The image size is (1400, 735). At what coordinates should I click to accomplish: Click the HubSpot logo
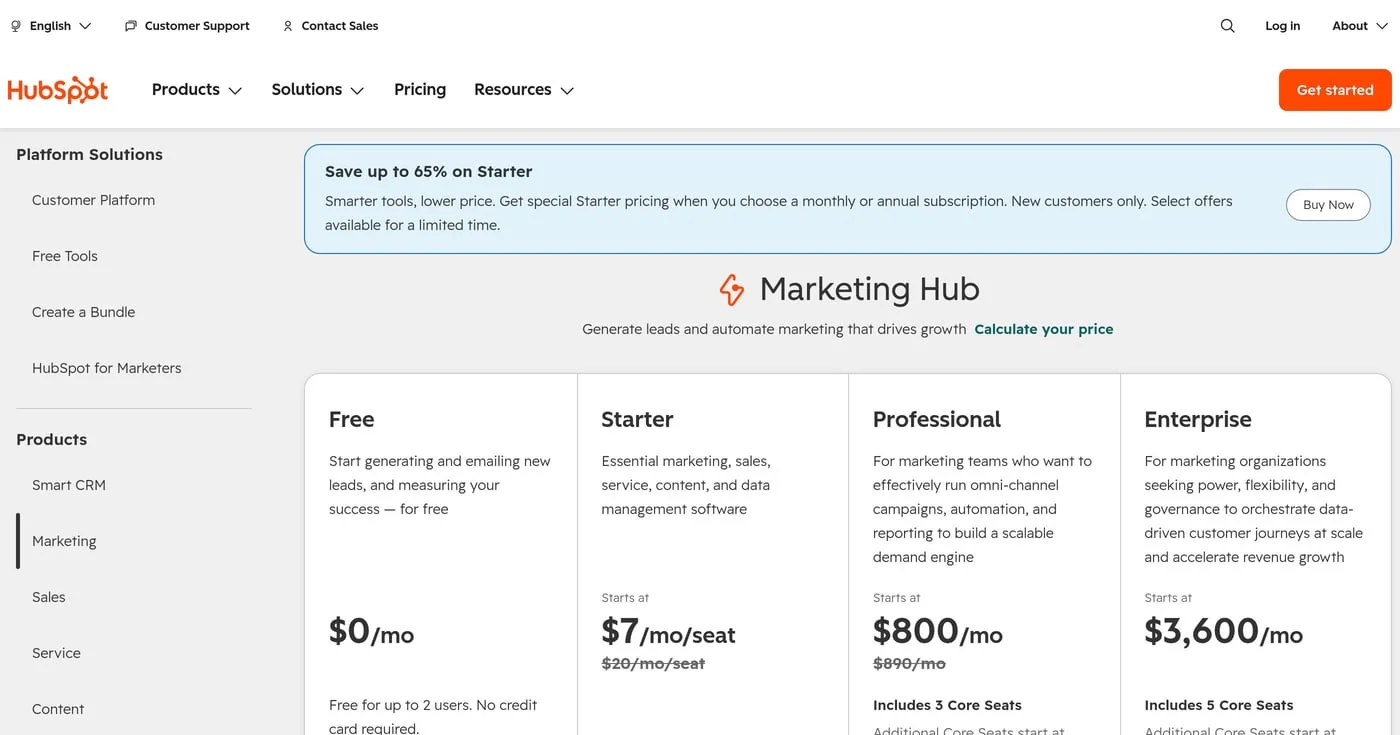(x=58, y=90)
